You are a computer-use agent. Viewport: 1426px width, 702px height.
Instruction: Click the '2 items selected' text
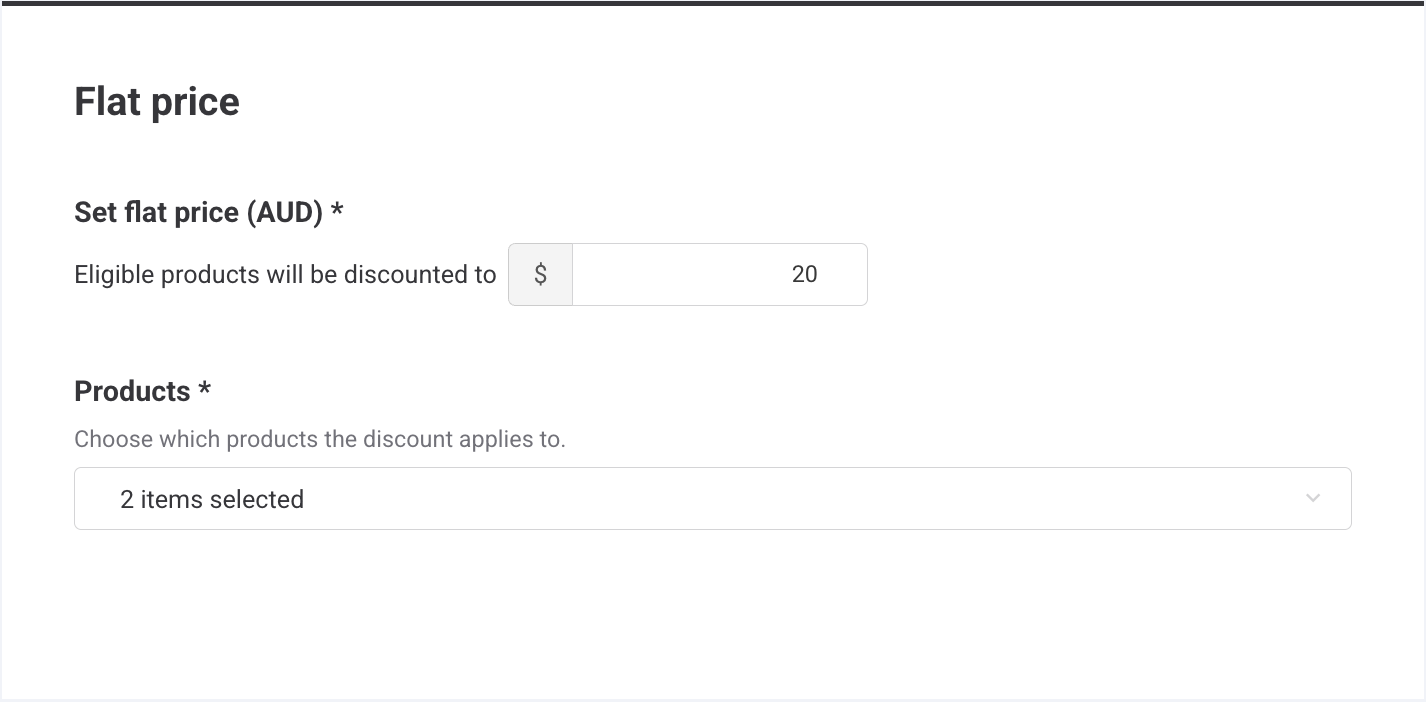click(212, 499)
